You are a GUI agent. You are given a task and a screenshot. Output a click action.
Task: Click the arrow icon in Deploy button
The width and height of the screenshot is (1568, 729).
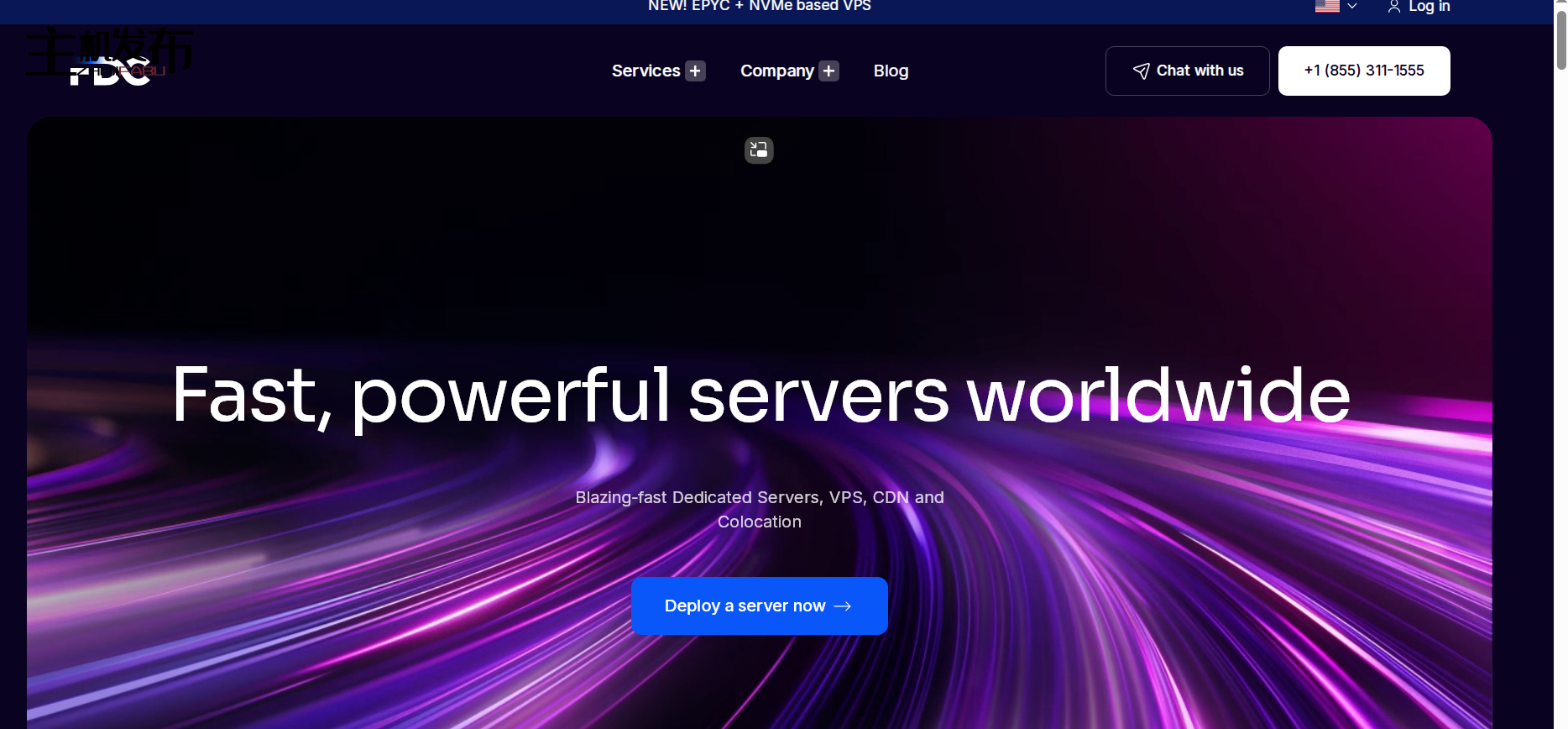coord(843,606)
